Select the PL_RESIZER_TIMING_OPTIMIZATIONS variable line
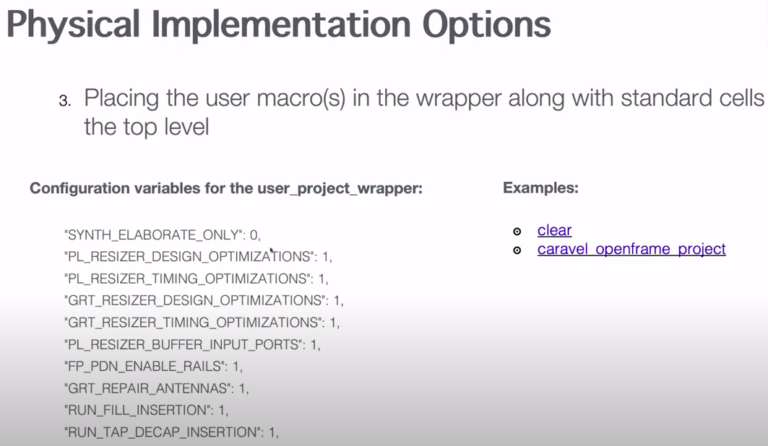Screen dimensions: 768x446 click(195, 278)
